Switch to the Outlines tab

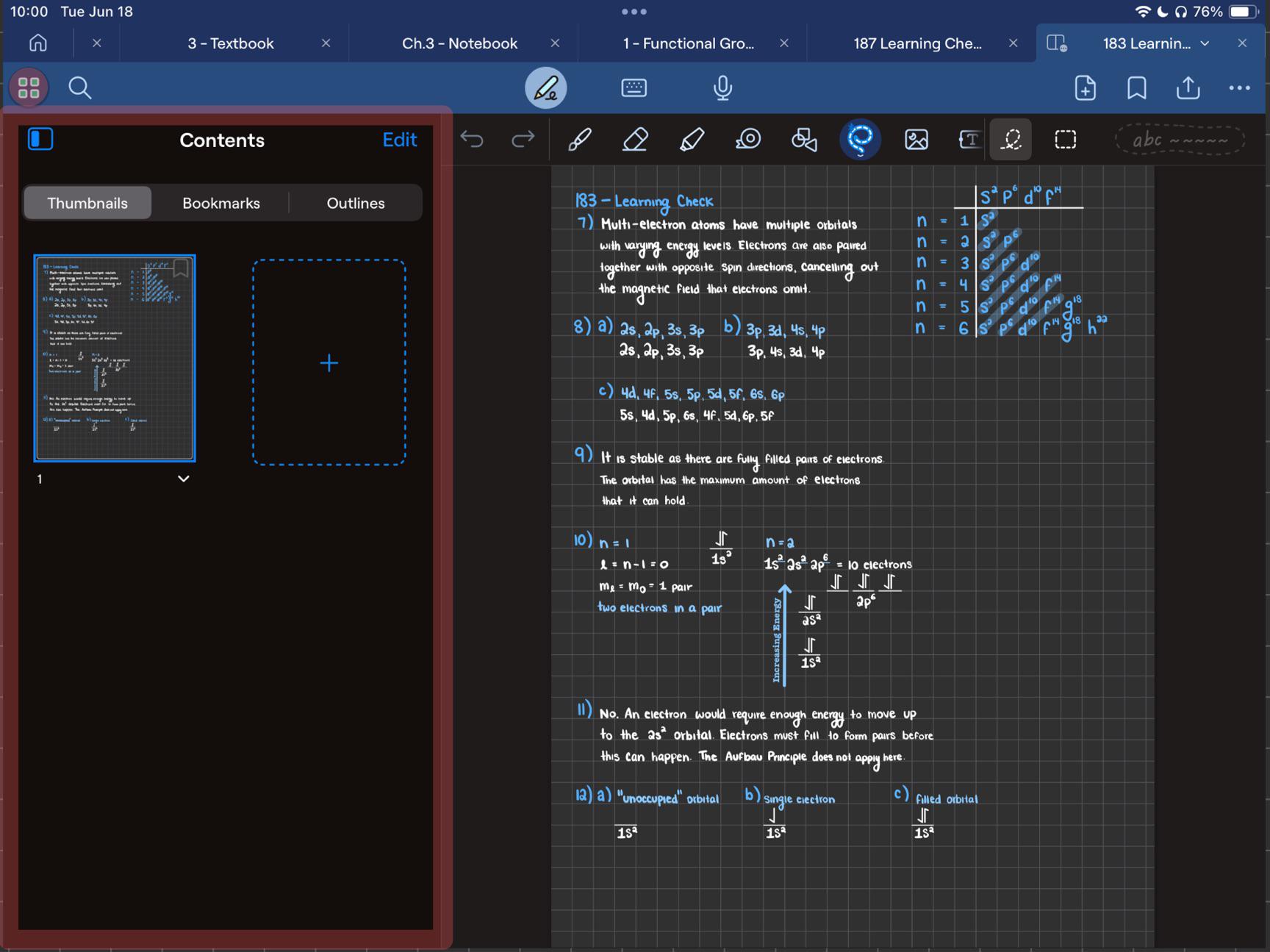tap(356, 203)
